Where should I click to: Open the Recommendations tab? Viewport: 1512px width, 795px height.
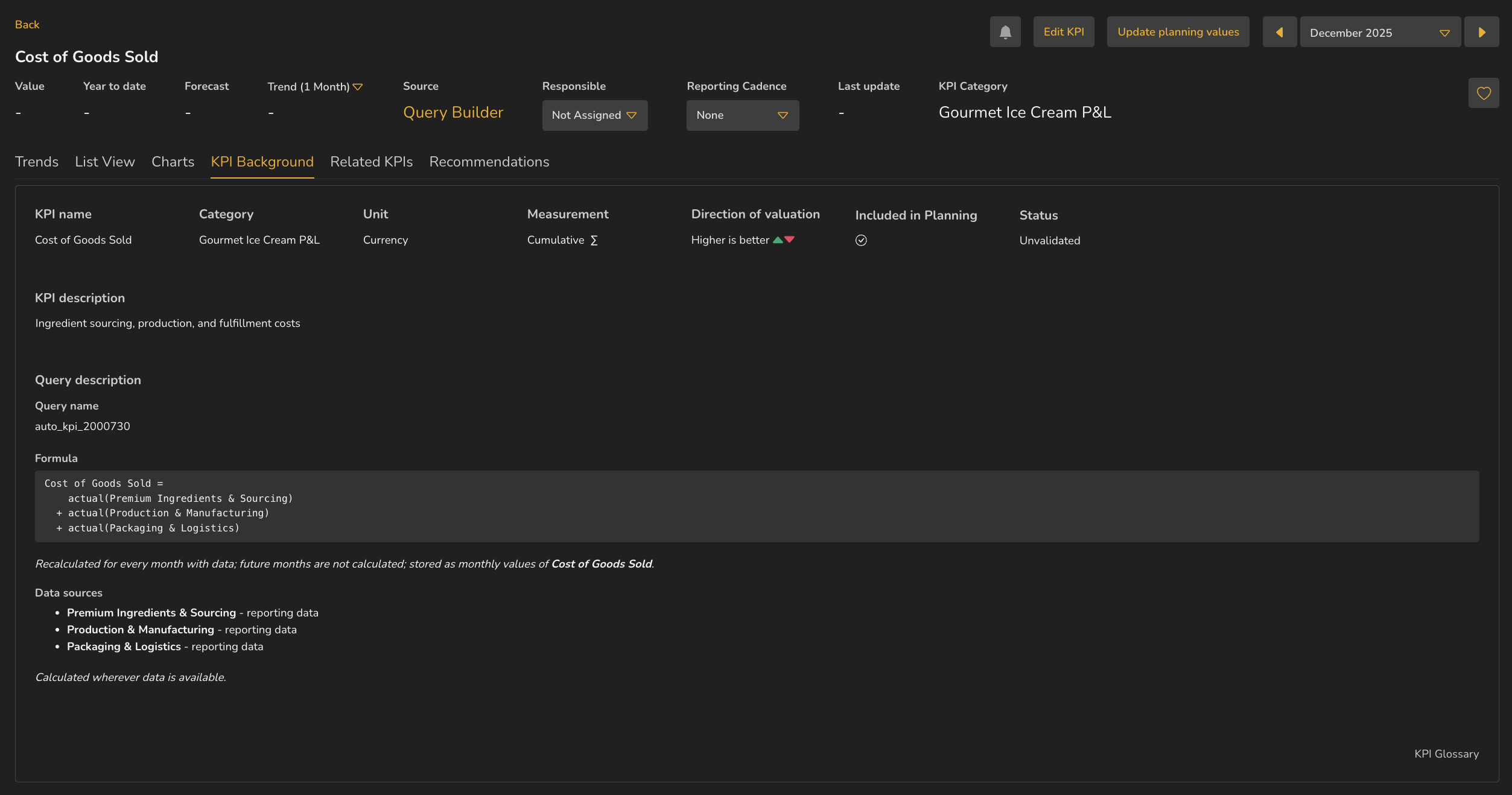(x=489, y=162)
